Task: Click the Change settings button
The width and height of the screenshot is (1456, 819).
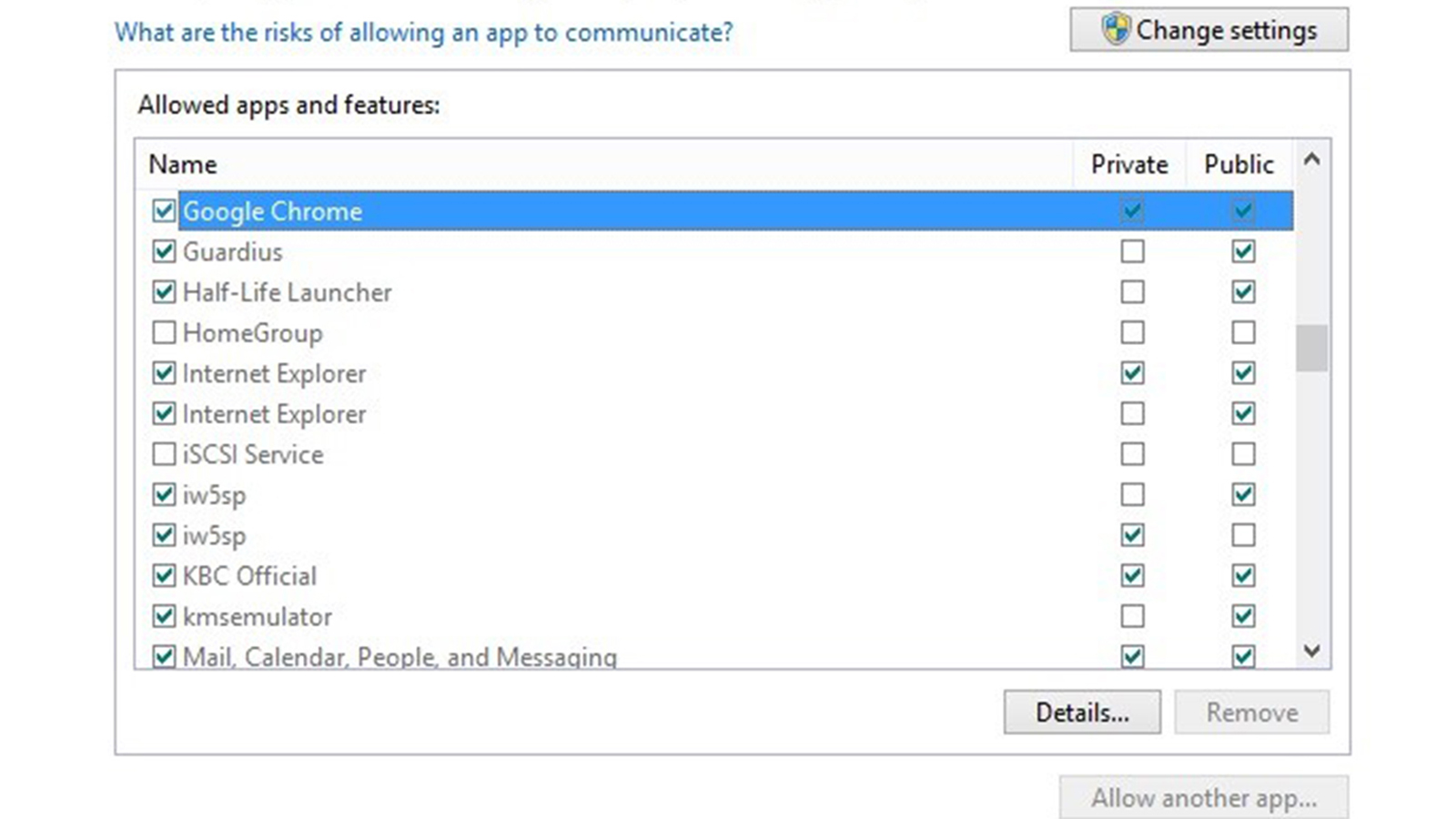Action: click(1208, 30)
